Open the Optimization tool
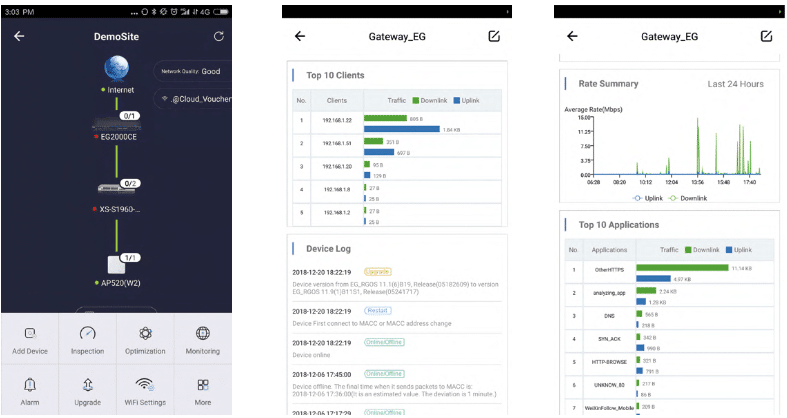Image resolution: width=787 pixels, height=418 pixels. 145,341
